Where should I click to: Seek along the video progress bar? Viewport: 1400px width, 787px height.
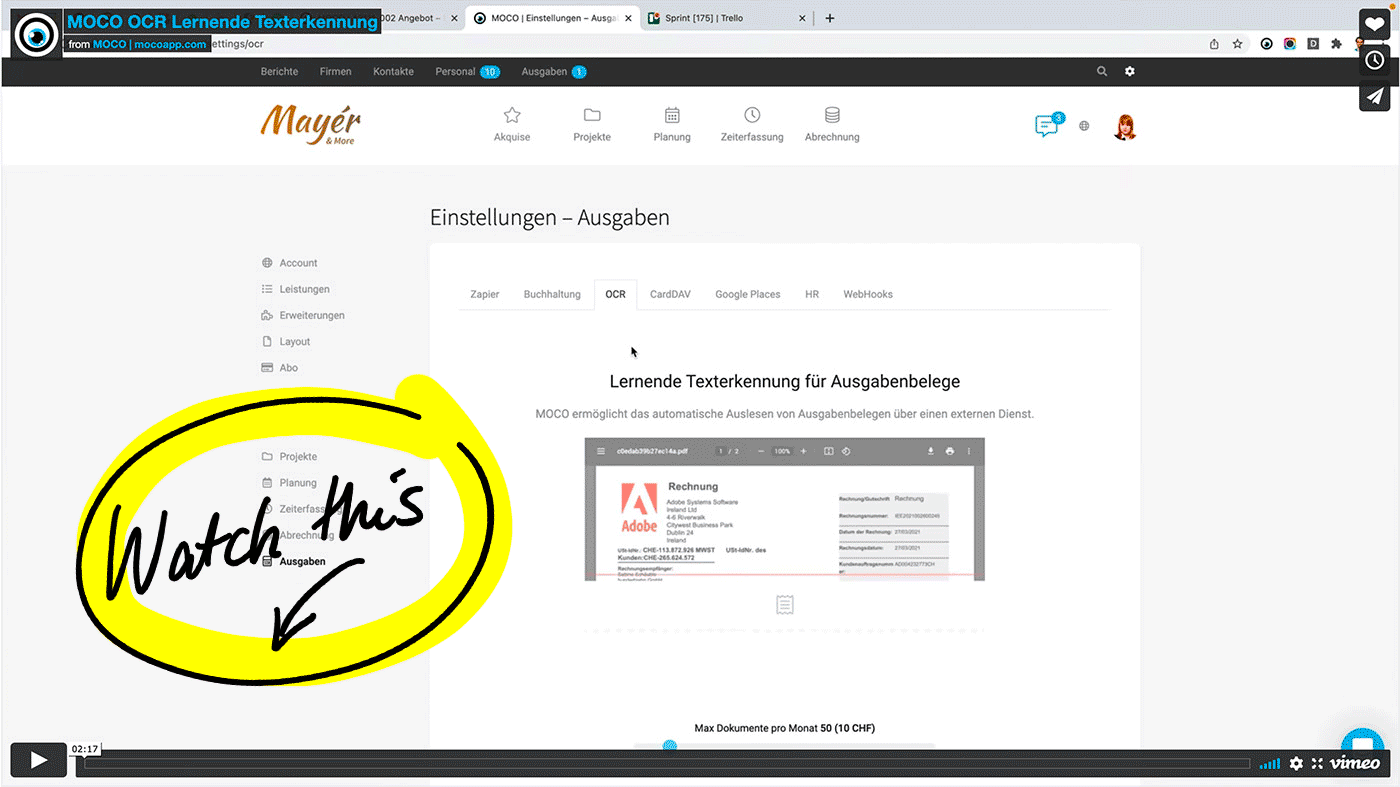(x=667, y=764)
